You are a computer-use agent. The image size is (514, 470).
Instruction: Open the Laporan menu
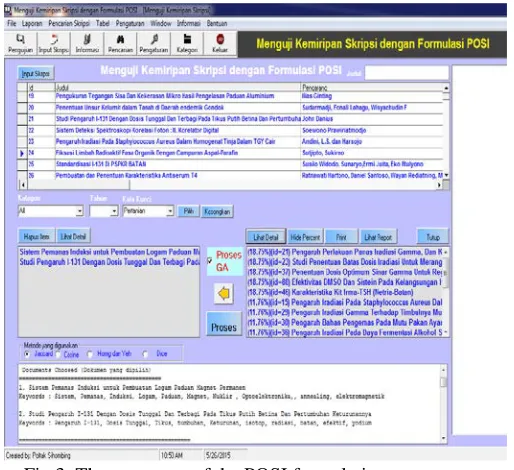point(32,23)
